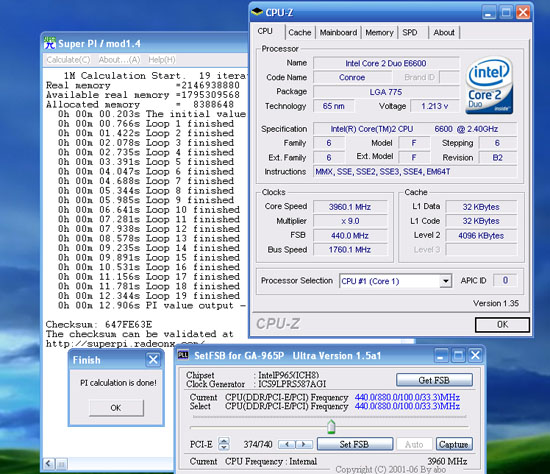The width and height of the screenshot is (550, 474).
Task: Expand the Processor Selection dropdown
Action: (x=445, y=281)
